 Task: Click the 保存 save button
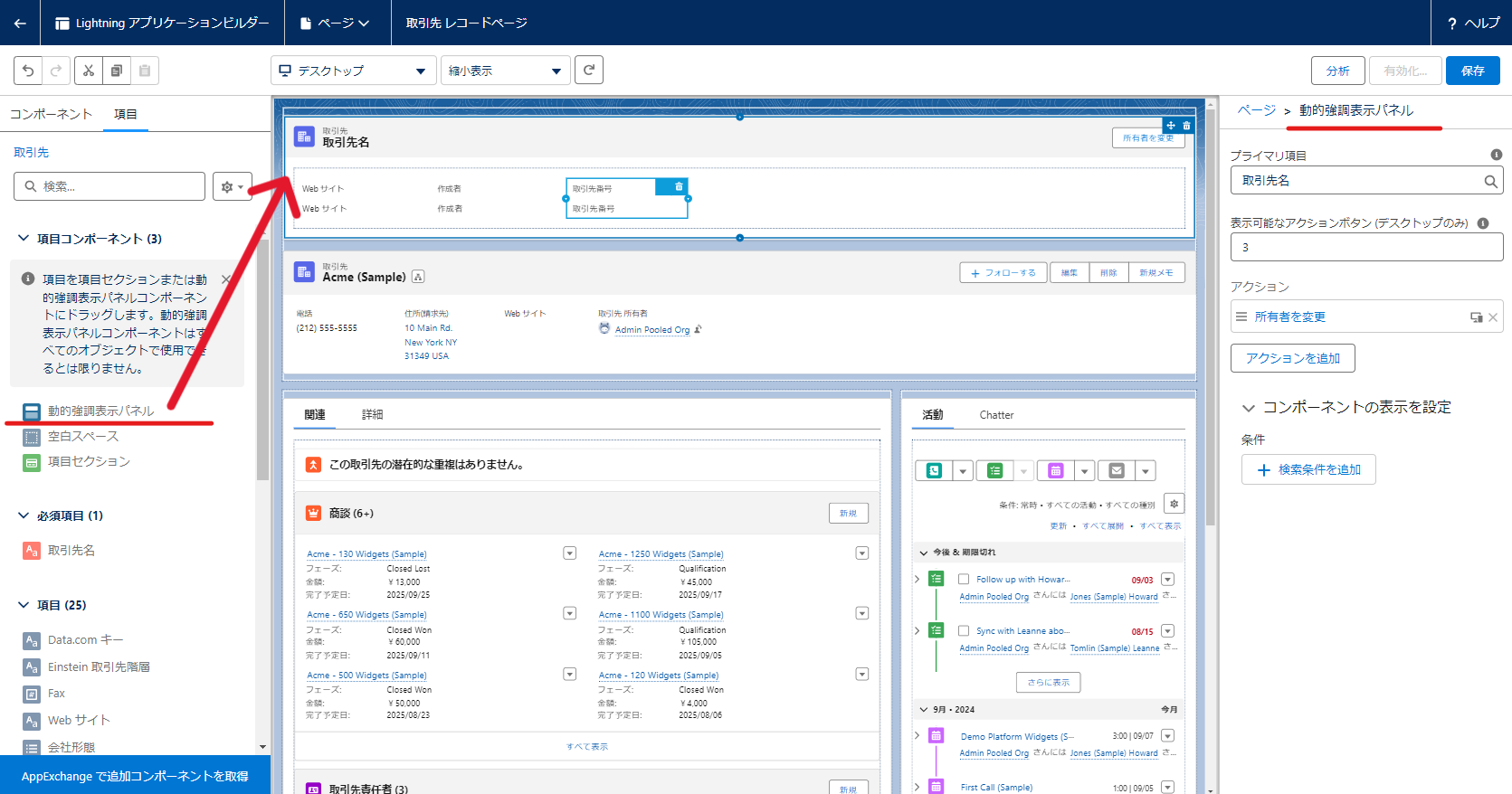[x=1473, y=71]
